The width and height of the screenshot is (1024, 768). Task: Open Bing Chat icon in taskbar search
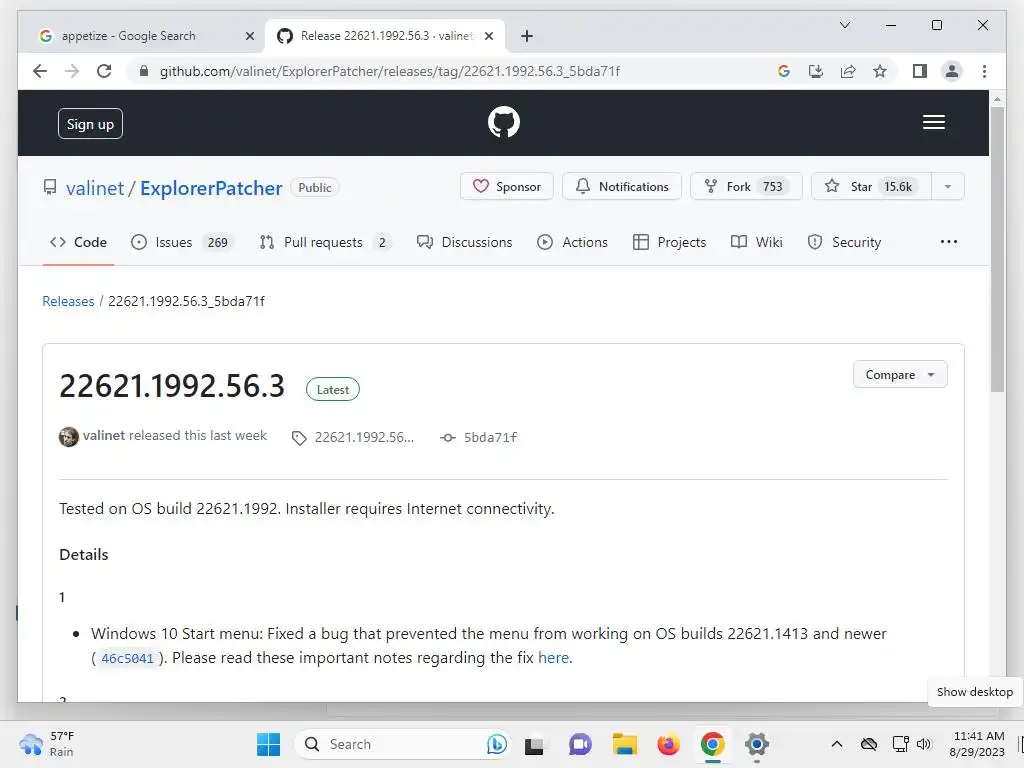tap(496, 744)
